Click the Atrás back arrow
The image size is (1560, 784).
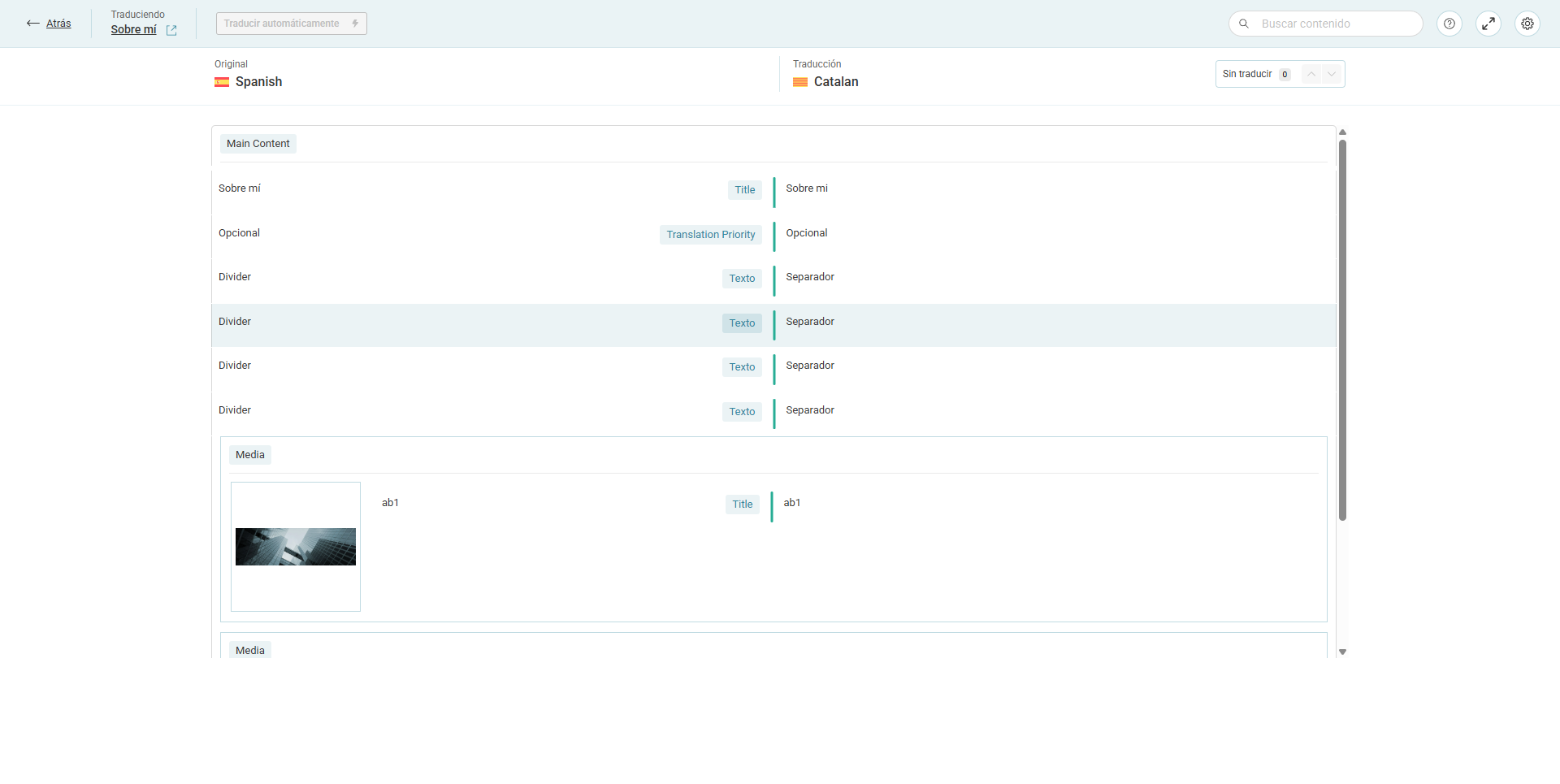pyautogui.click(x=33, y=24)
